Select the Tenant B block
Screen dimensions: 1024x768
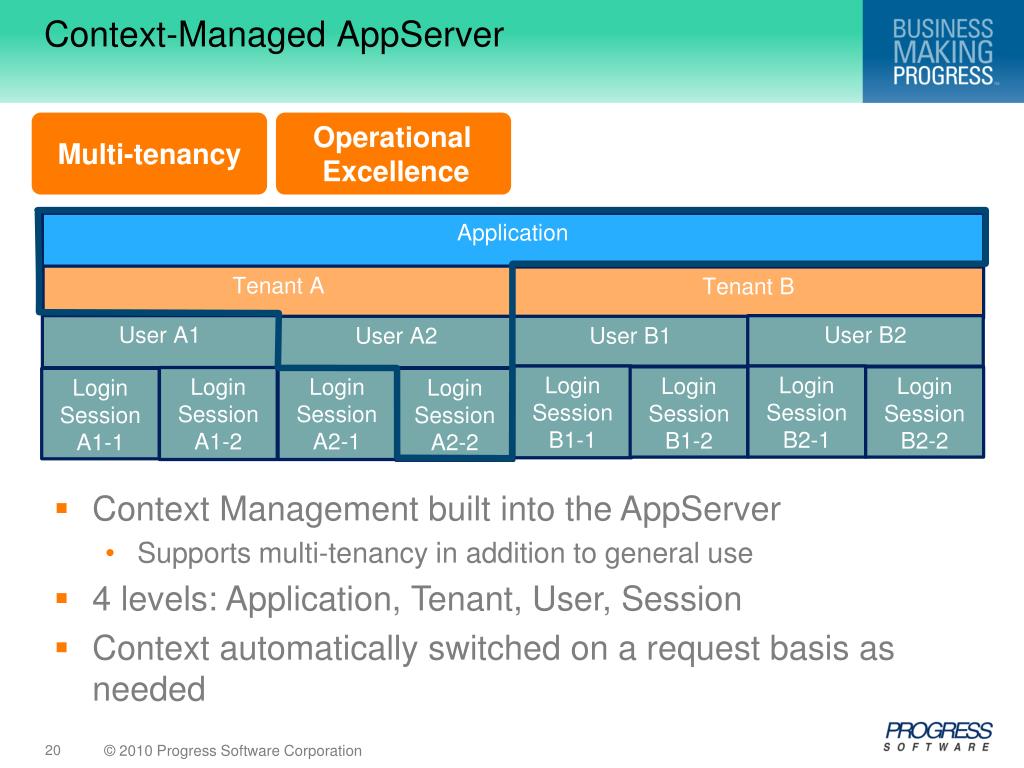[748, 289]
